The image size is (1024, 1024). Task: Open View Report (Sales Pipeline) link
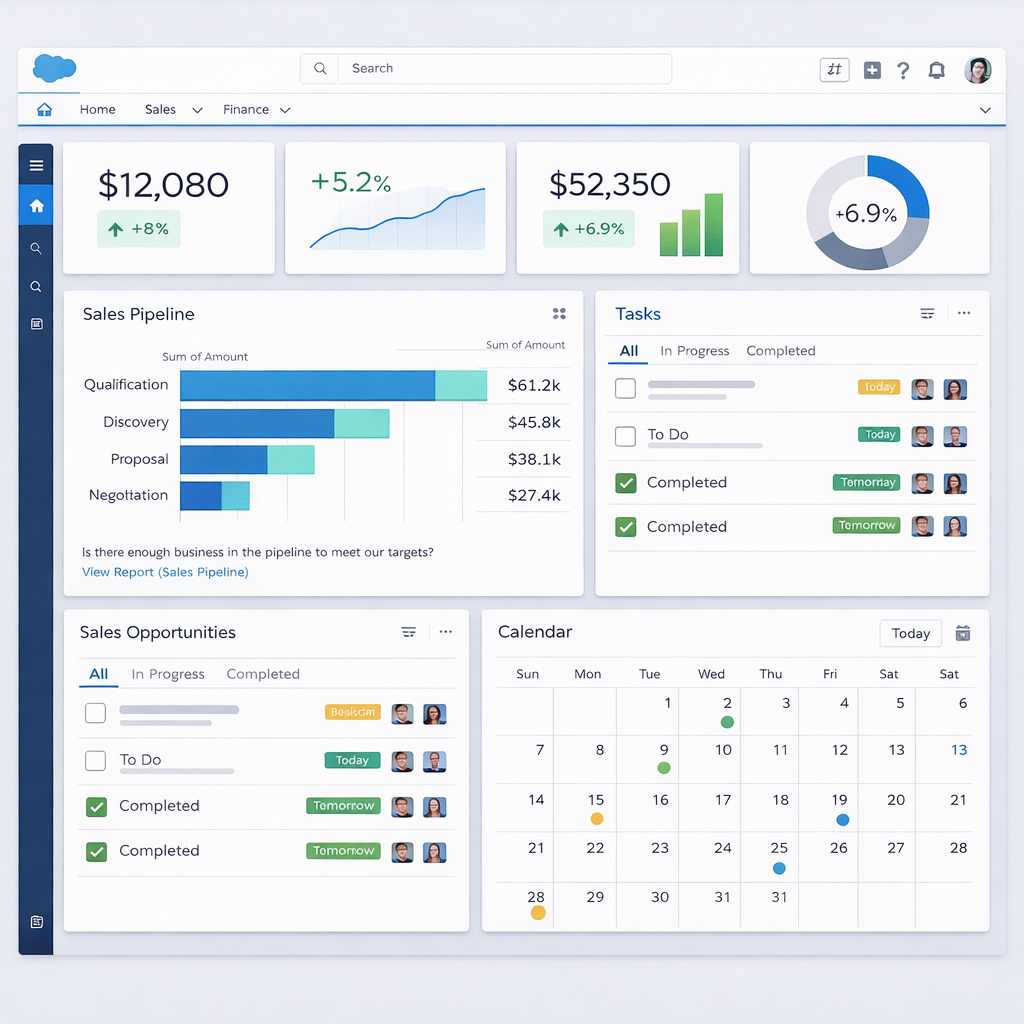click(165, 572)
